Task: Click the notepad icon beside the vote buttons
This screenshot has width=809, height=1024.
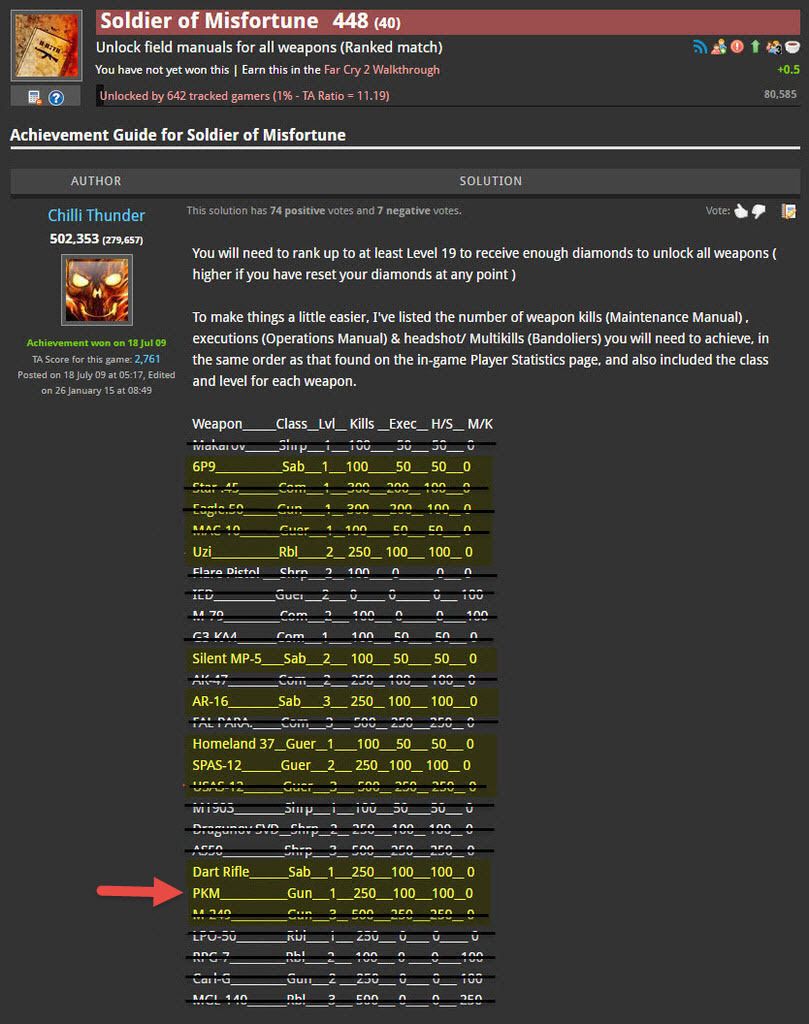Action: tap(789, 211)
